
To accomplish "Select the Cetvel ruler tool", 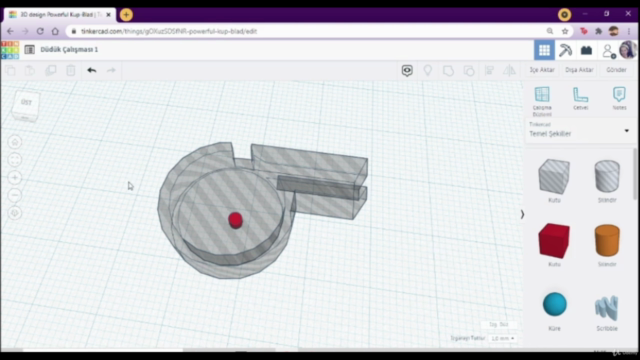I will click(x=580, y=98).
